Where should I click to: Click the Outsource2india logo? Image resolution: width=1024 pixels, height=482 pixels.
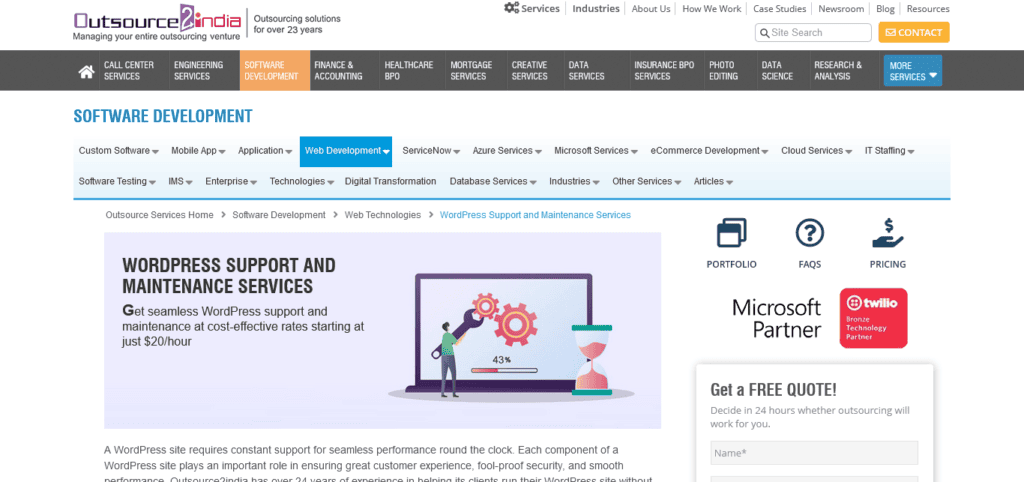157,23
